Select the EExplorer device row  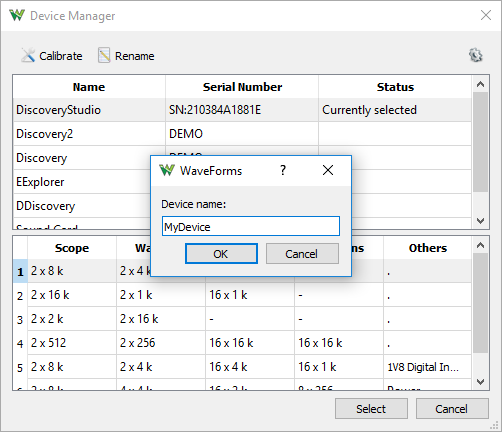pyautogui.click(x=82, y=182)
